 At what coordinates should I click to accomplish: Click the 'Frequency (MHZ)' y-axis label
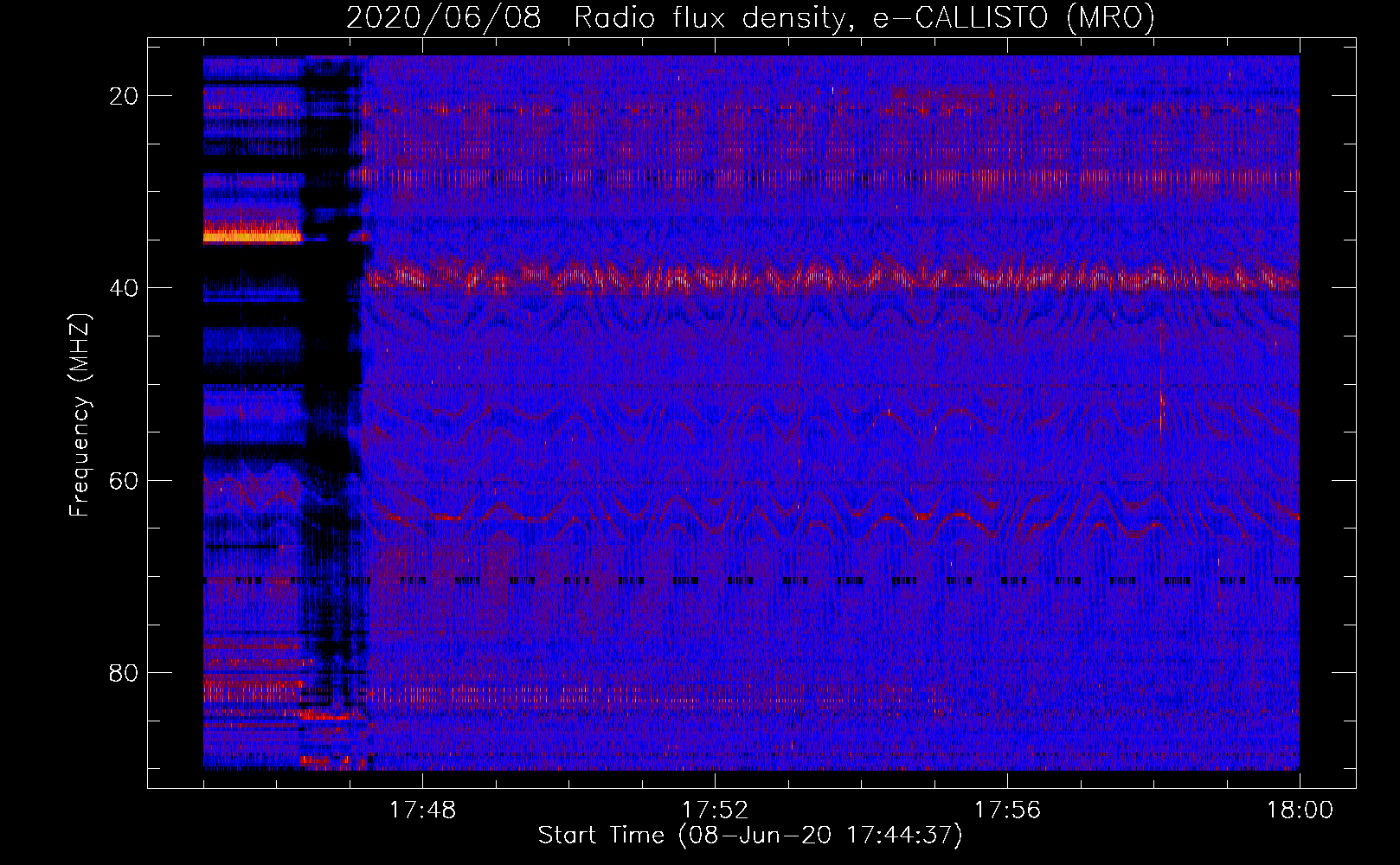click(x=80, y=415)
